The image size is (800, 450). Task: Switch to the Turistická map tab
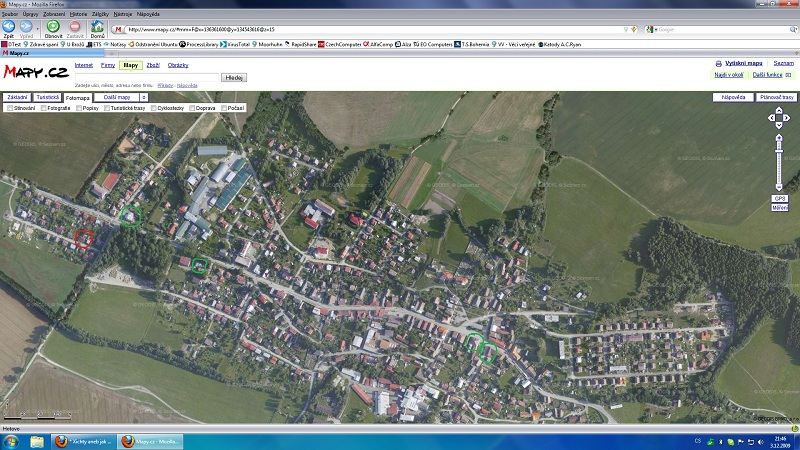click(47, 97)
